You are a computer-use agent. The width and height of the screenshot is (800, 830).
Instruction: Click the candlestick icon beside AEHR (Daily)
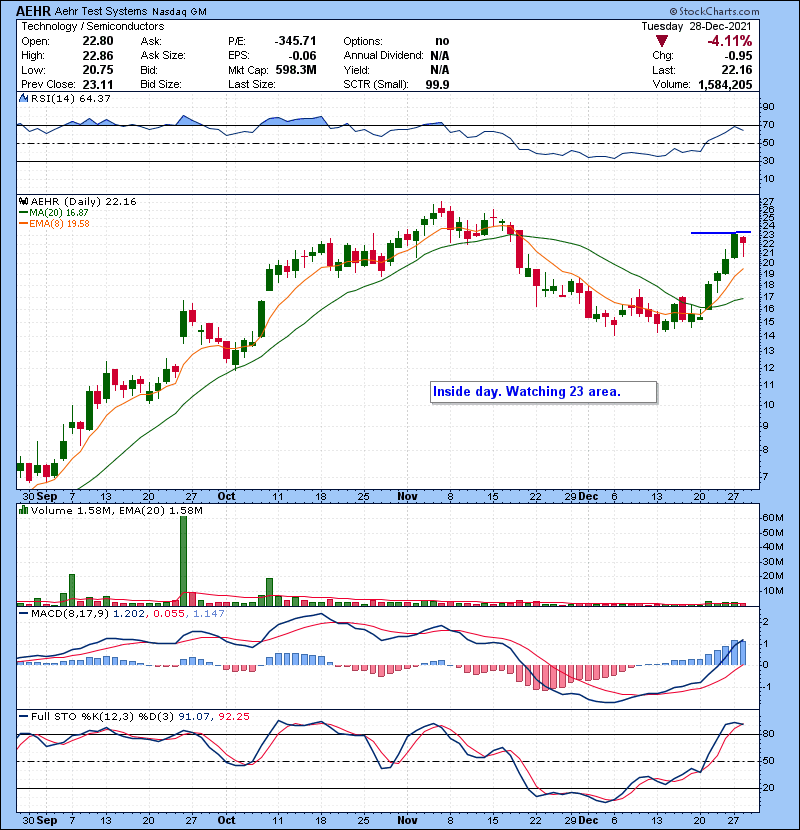[23, 201]
